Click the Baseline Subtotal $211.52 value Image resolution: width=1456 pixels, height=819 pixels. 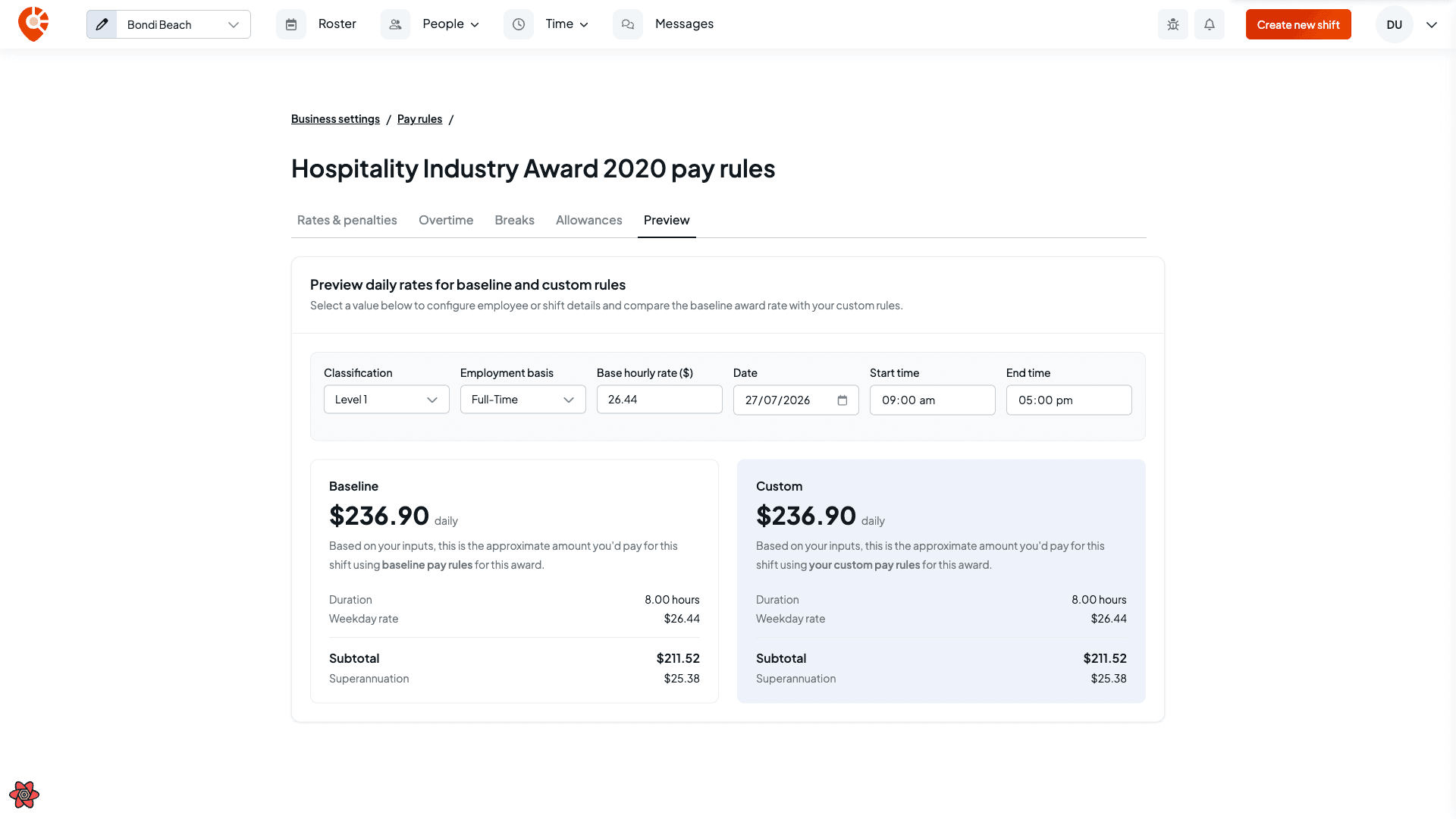coord(678,658)
